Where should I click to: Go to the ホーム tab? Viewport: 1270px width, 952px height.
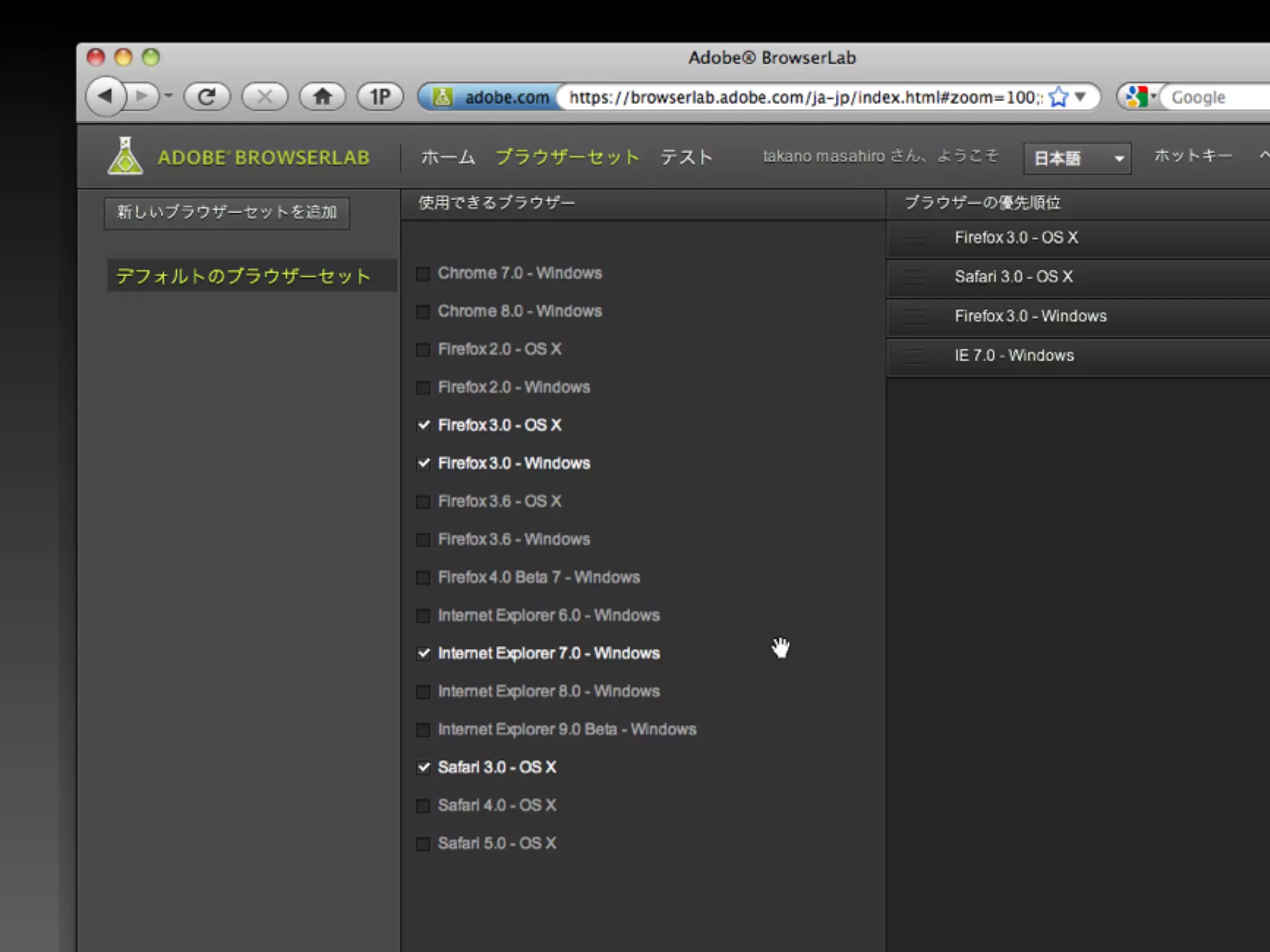click(448, 157)
